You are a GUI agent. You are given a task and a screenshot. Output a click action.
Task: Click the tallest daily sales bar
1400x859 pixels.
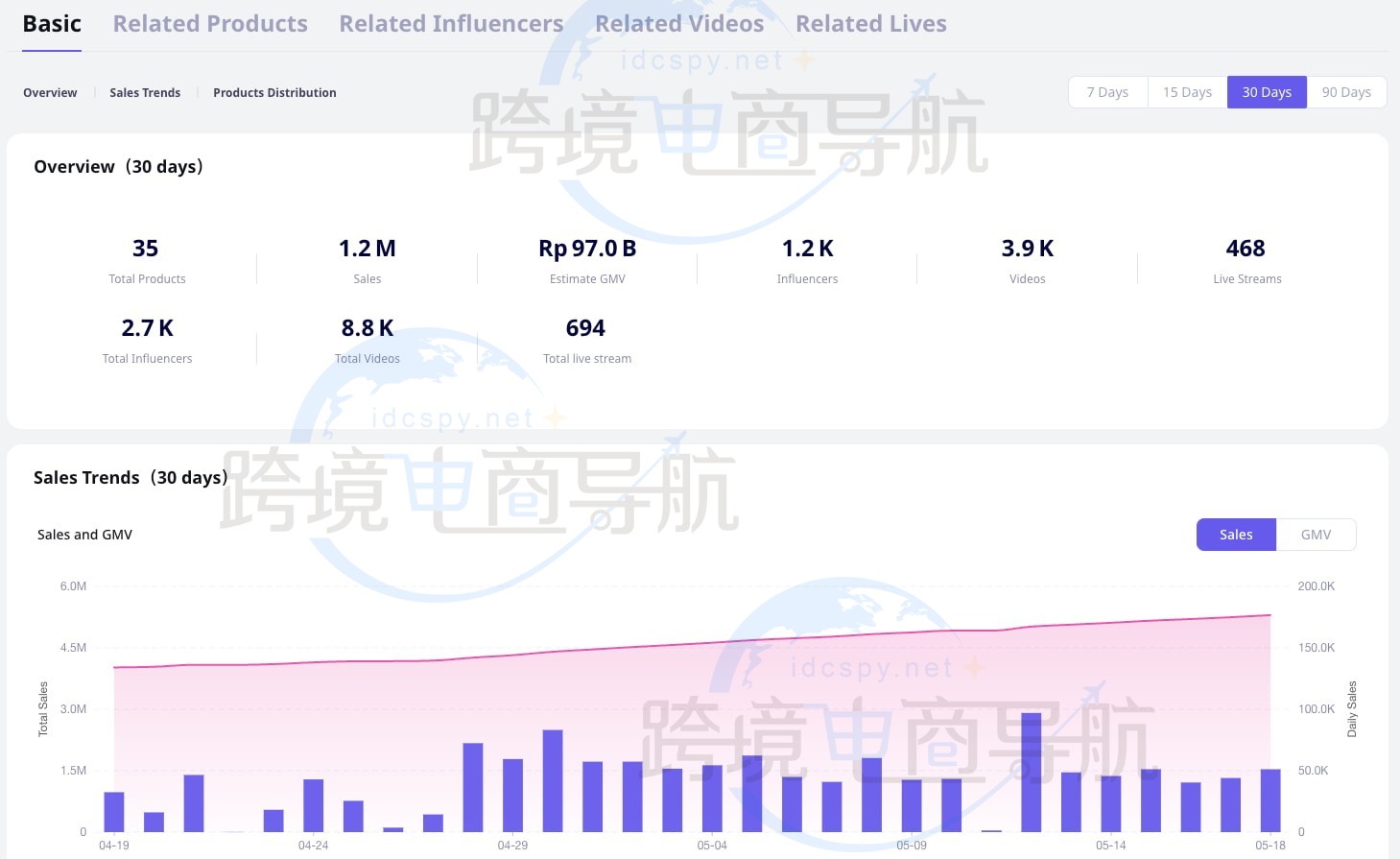point(1032,773)
